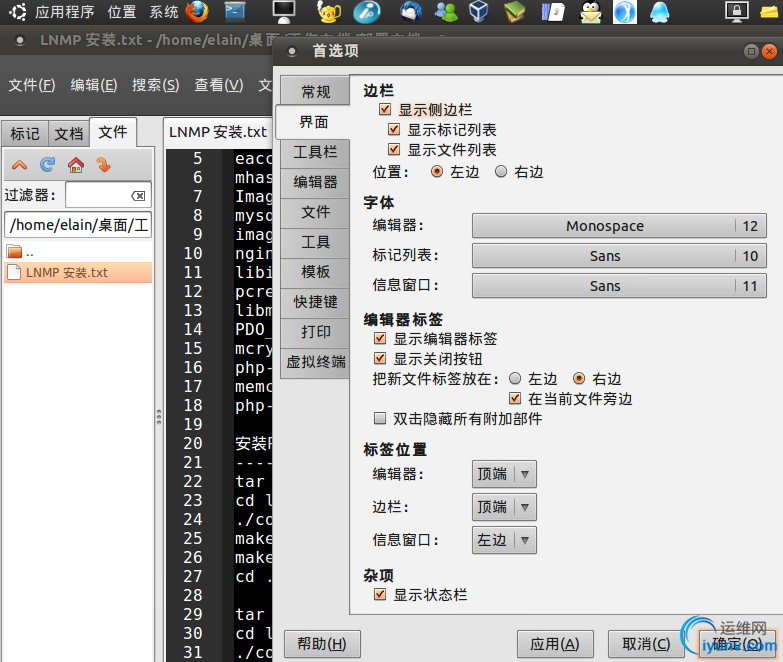Switch to 工具 preferences tab
The width and height of the screenshot is (783, 662).
(x=315, y=242)
